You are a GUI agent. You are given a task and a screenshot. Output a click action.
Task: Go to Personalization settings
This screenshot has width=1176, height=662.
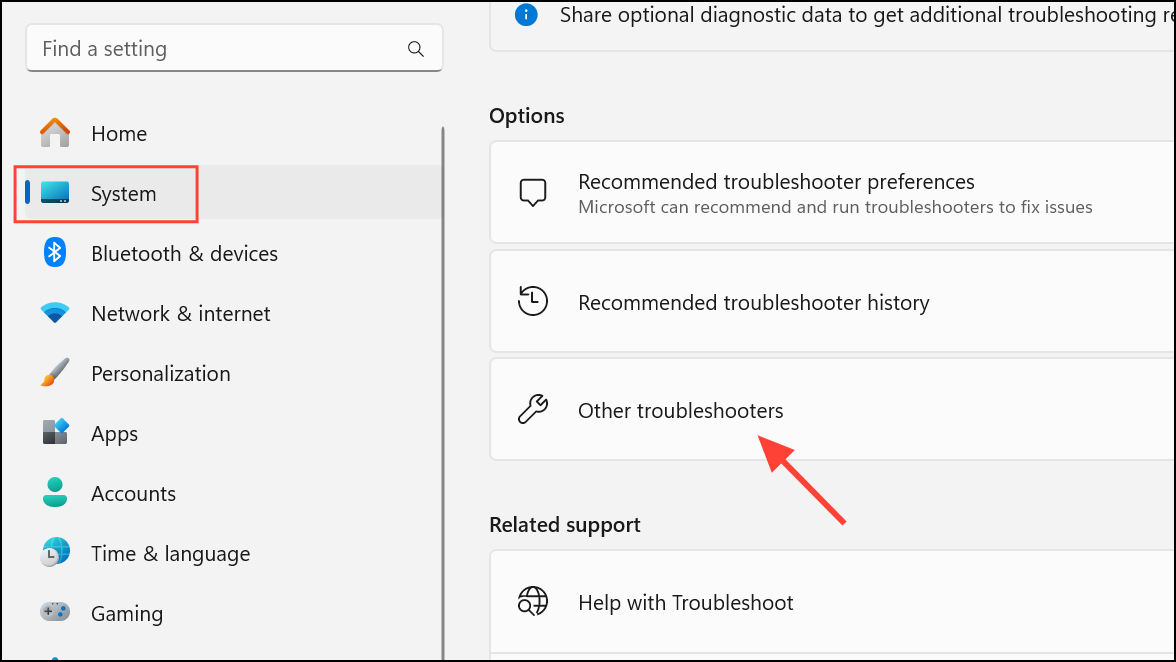(x=161, y=373)
